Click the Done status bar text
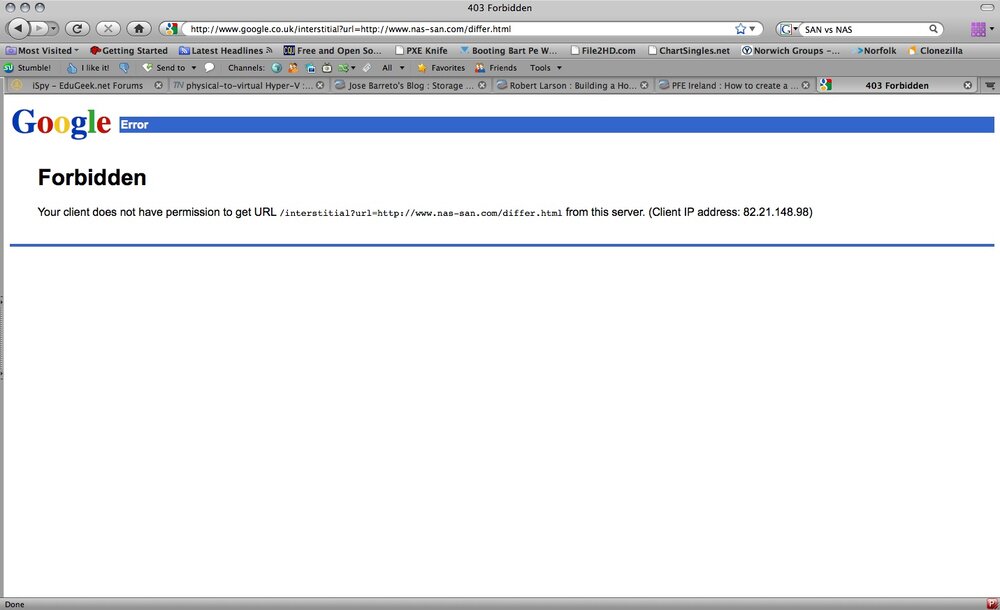 coord(14,604)
